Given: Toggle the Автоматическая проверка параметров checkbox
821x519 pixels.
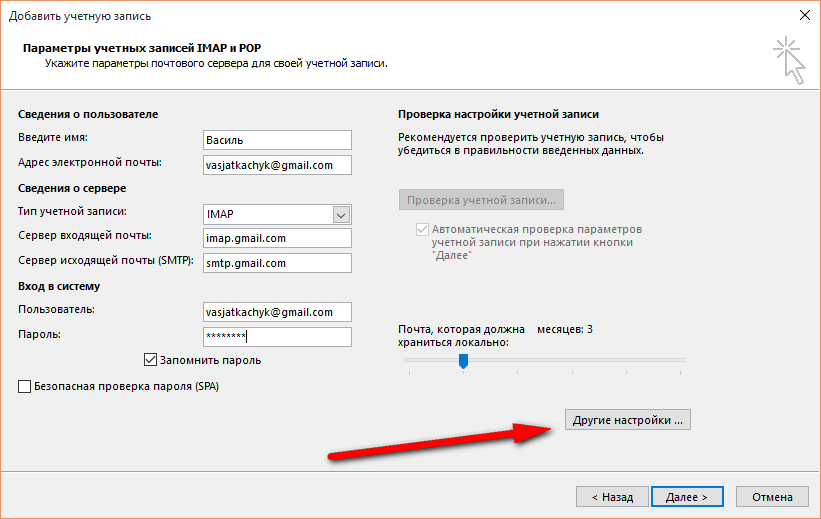Looking at the screenshot, I should (422, 229).
